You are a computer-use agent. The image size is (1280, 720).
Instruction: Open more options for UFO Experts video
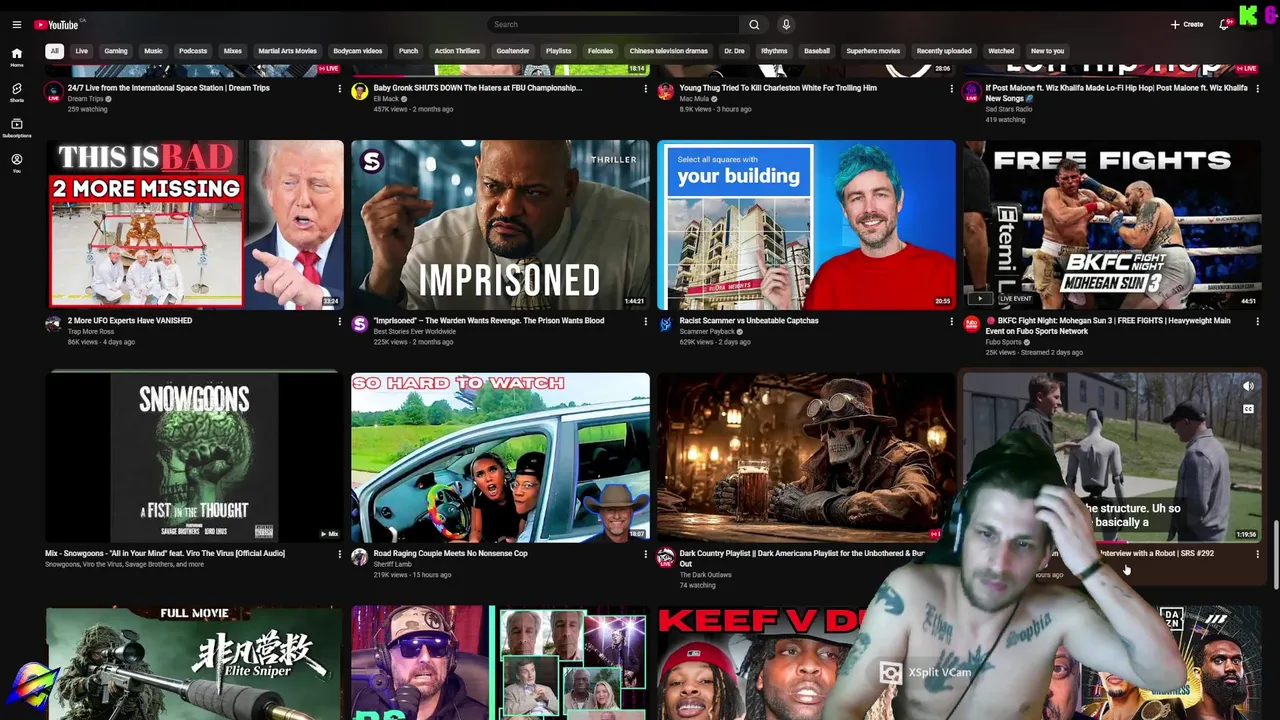(x=339, y=321)
